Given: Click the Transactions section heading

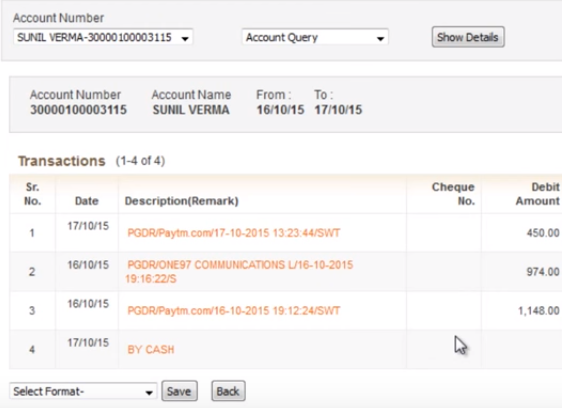Looking at the screenshot, I should 62,161.
